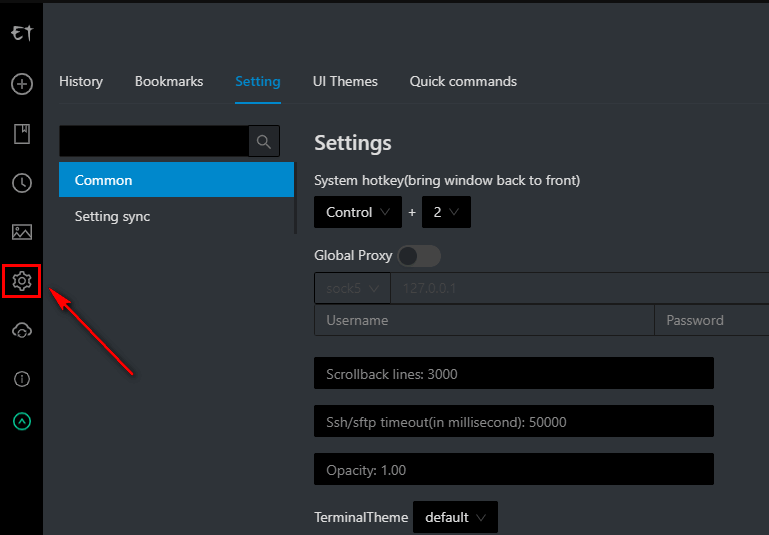Open the bookmarks sidebar icon

click(21, 134)
